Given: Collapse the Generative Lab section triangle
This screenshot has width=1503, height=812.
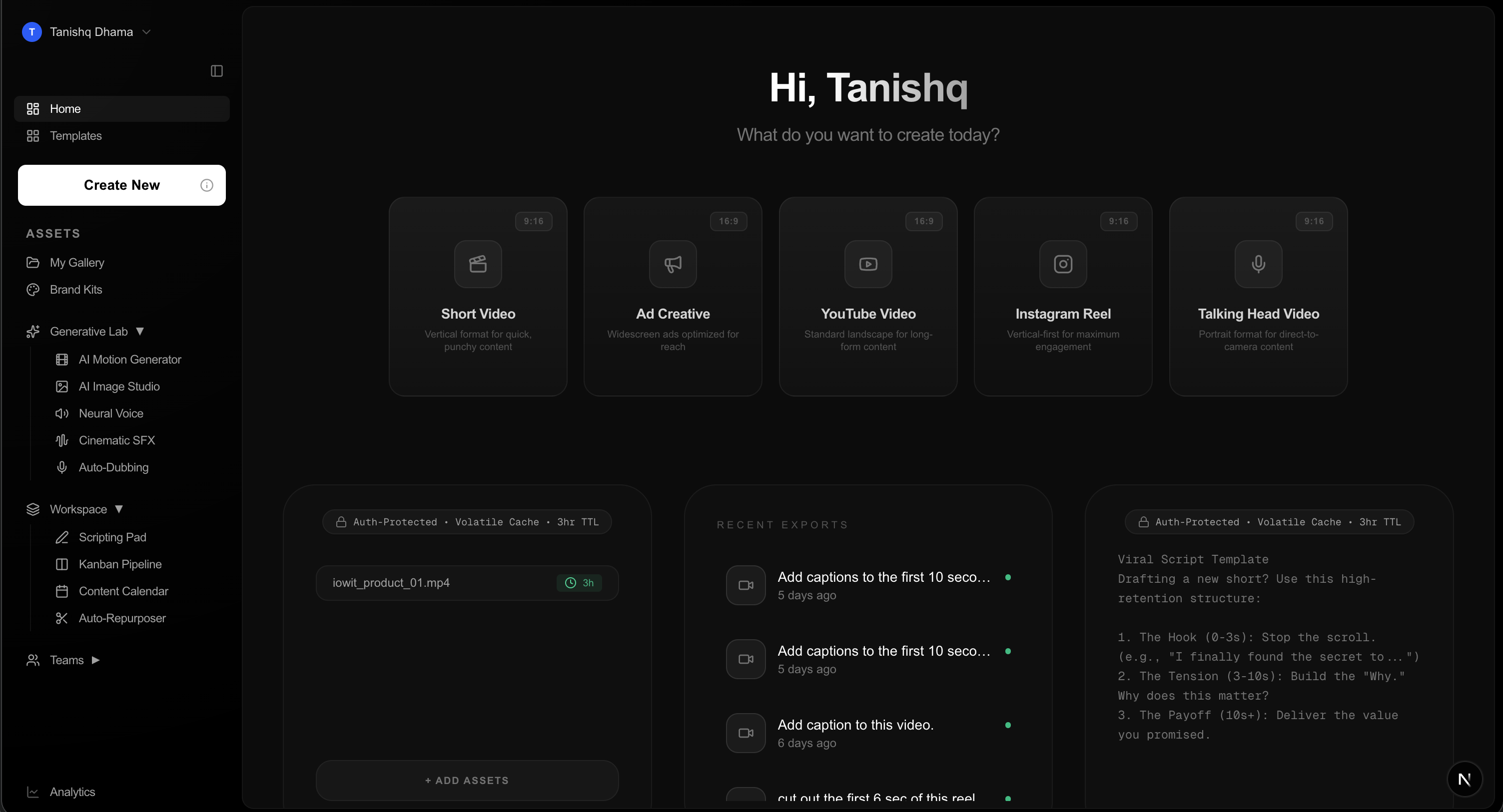Looking at the screenshot, I should point(140,331).
